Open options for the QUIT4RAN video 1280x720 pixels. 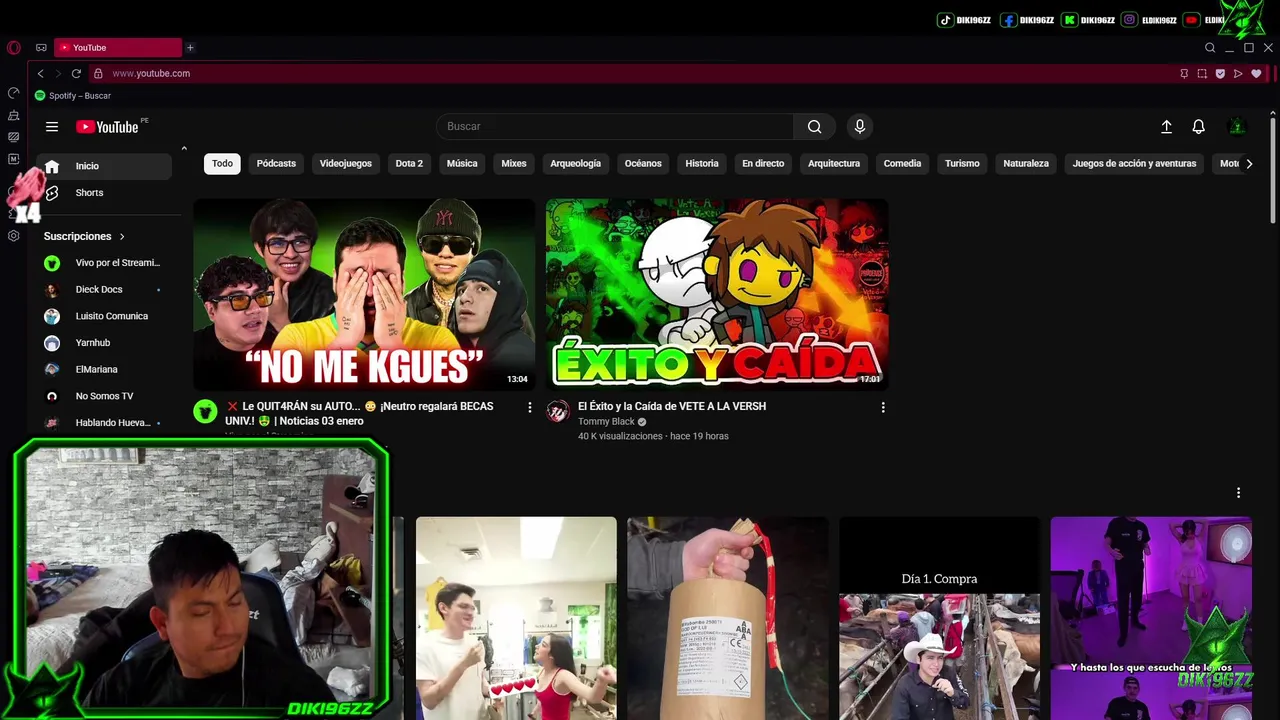point(530,407)
